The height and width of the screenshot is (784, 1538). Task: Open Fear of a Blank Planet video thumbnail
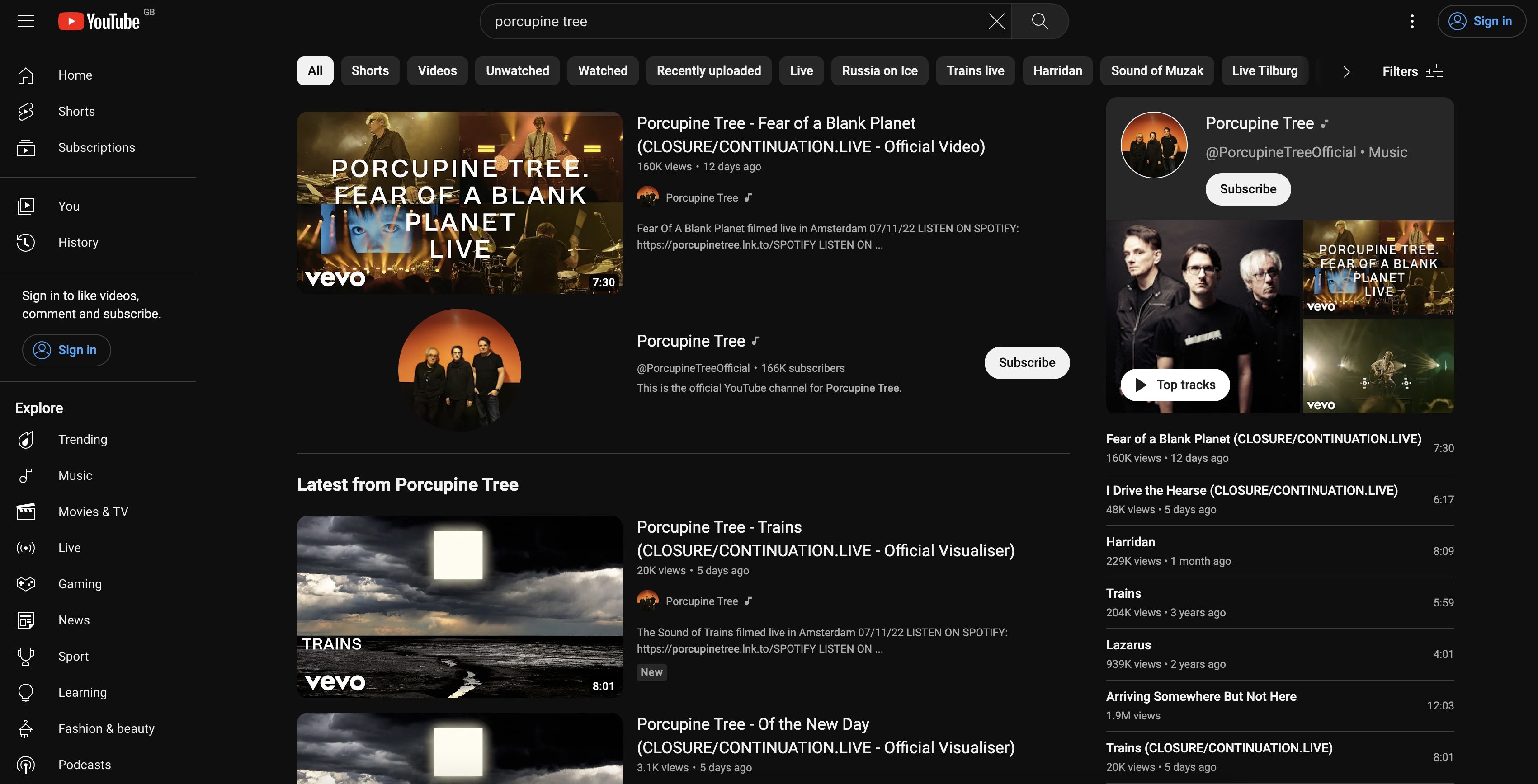click(459, 202)
